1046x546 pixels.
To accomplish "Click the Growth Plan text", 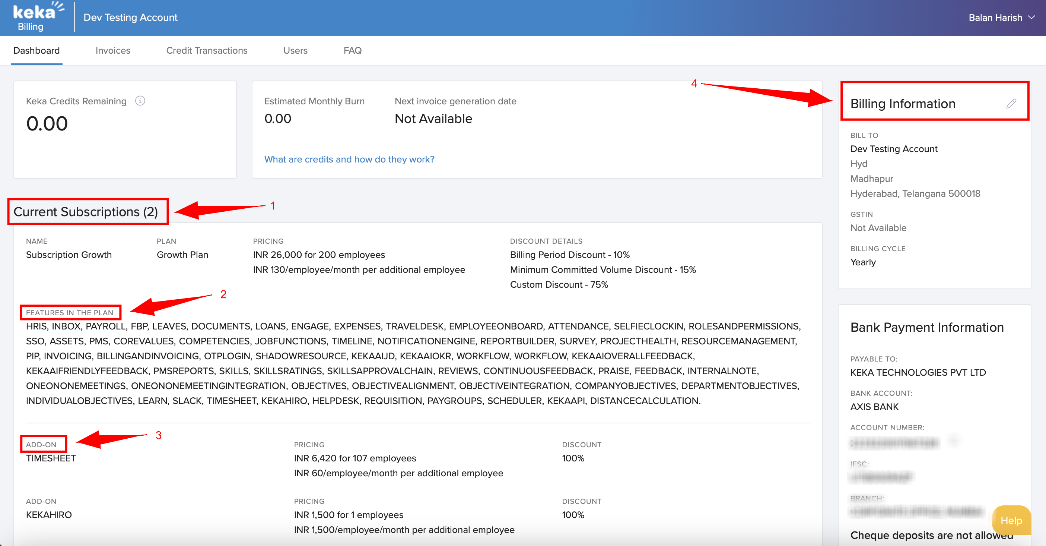I will pyautogui.click(x=182, y=255).
